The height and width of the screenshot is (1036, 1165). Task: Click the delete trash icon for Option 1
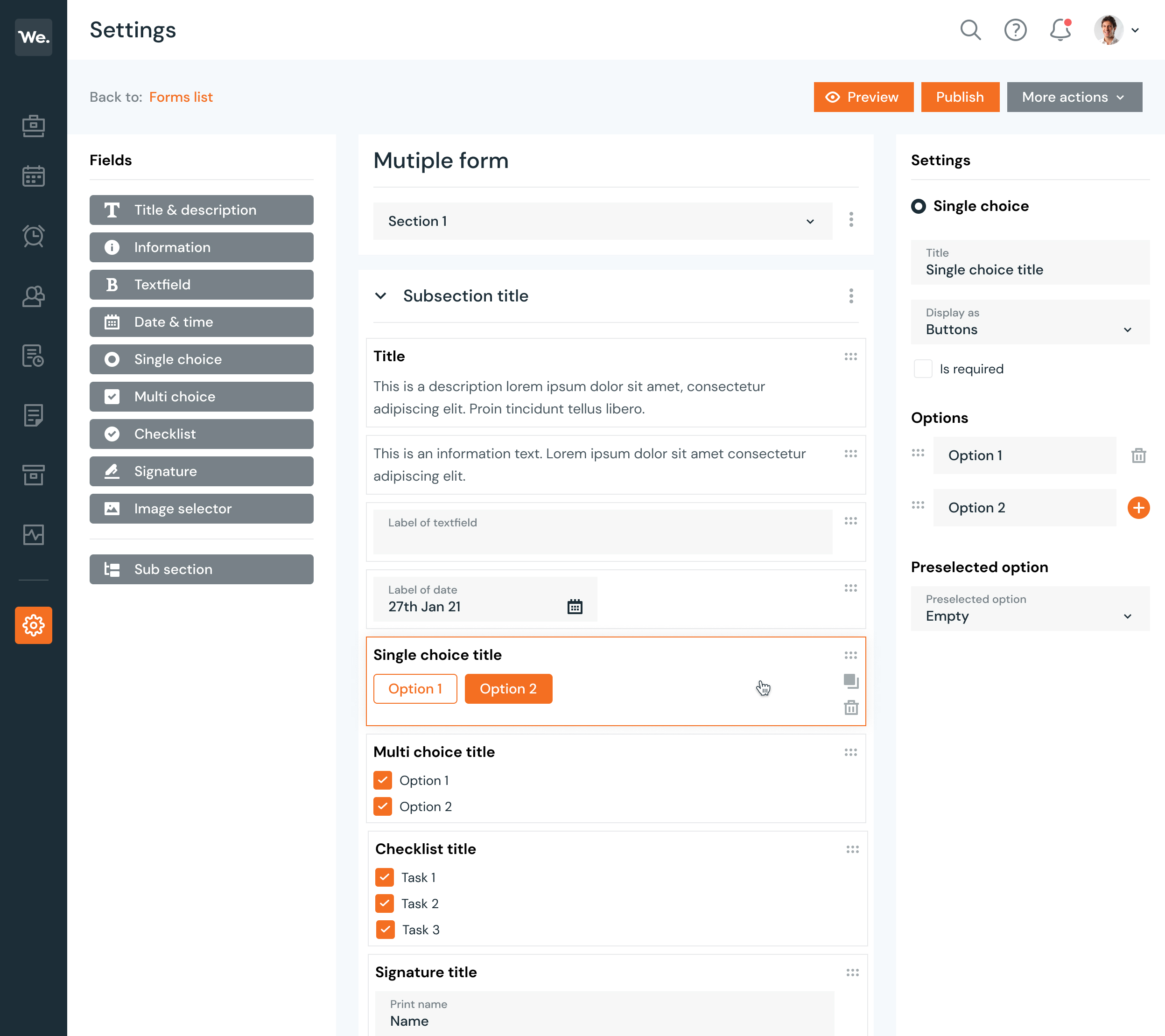click(x=1139, y=456)
